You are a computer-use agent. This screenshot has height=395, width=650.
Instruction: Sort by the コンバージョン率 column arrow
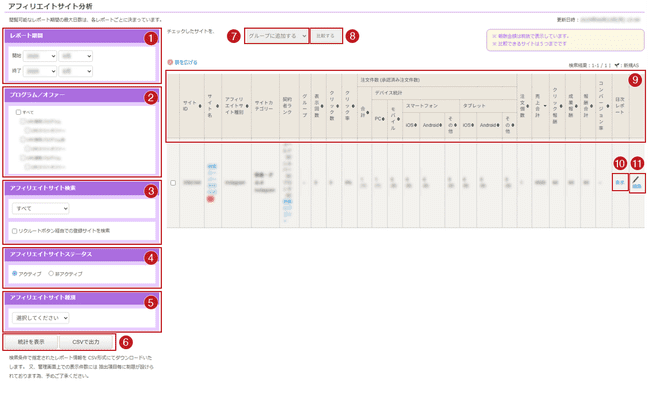[x=608, y=106]
